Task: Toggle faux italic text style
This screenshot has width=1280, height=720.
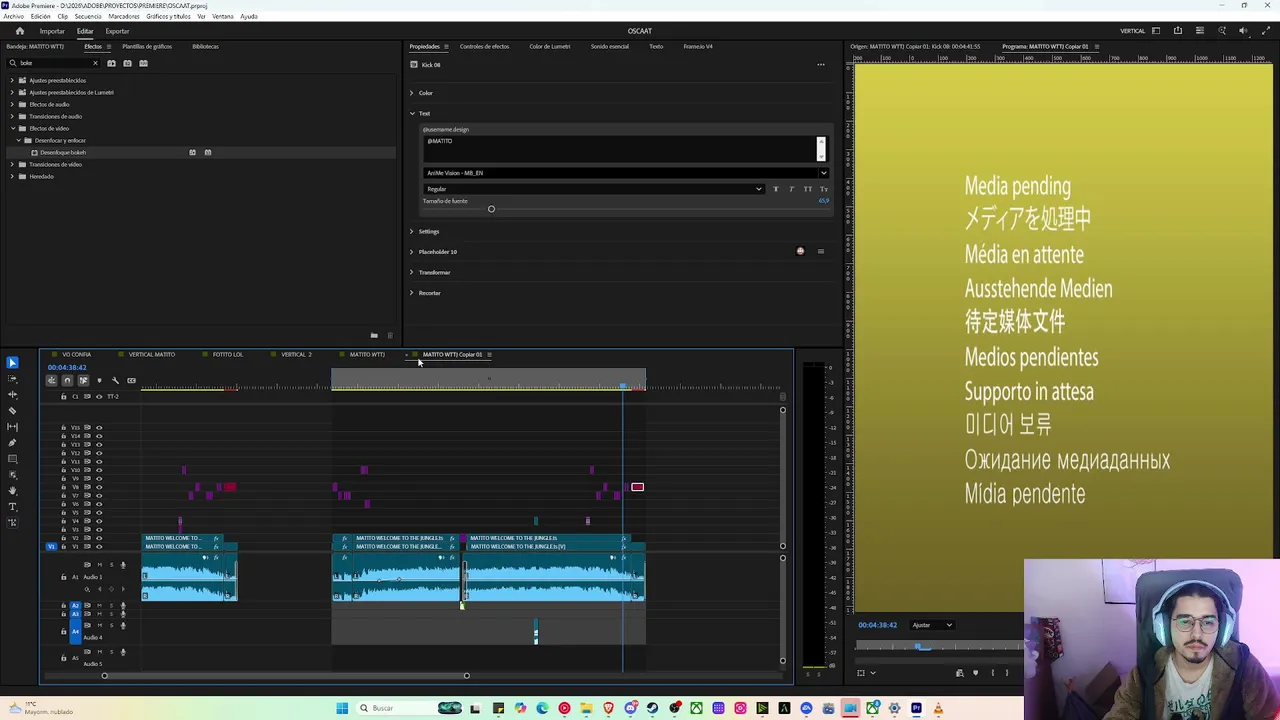Action: click(x=791, y=189)
